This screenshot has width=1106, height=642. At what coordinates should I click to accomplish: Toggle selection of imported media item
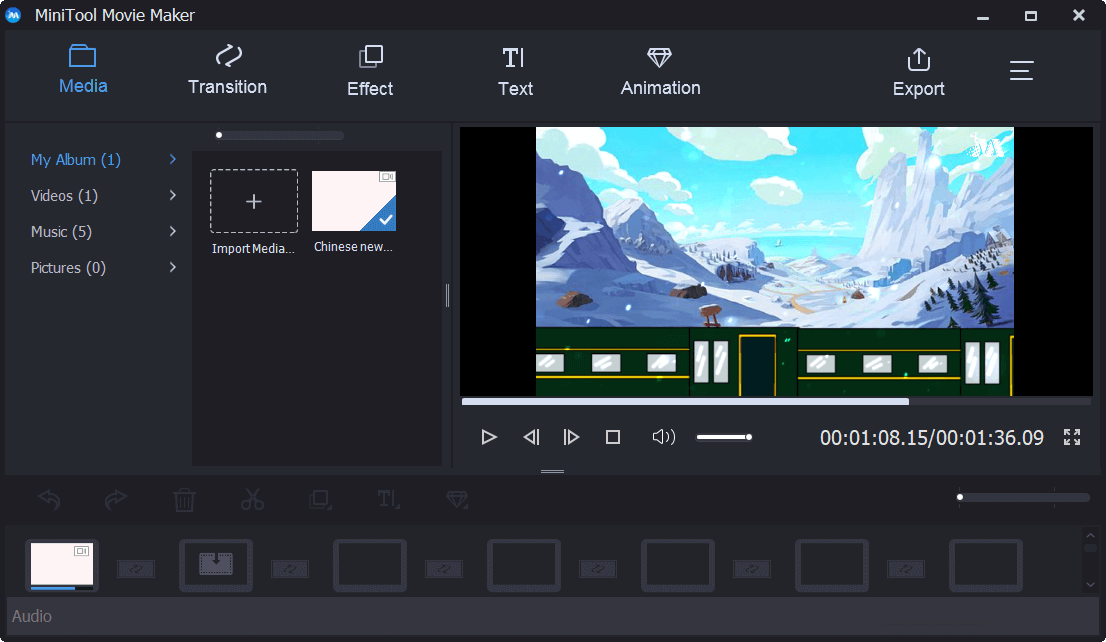tap(353, 201)
